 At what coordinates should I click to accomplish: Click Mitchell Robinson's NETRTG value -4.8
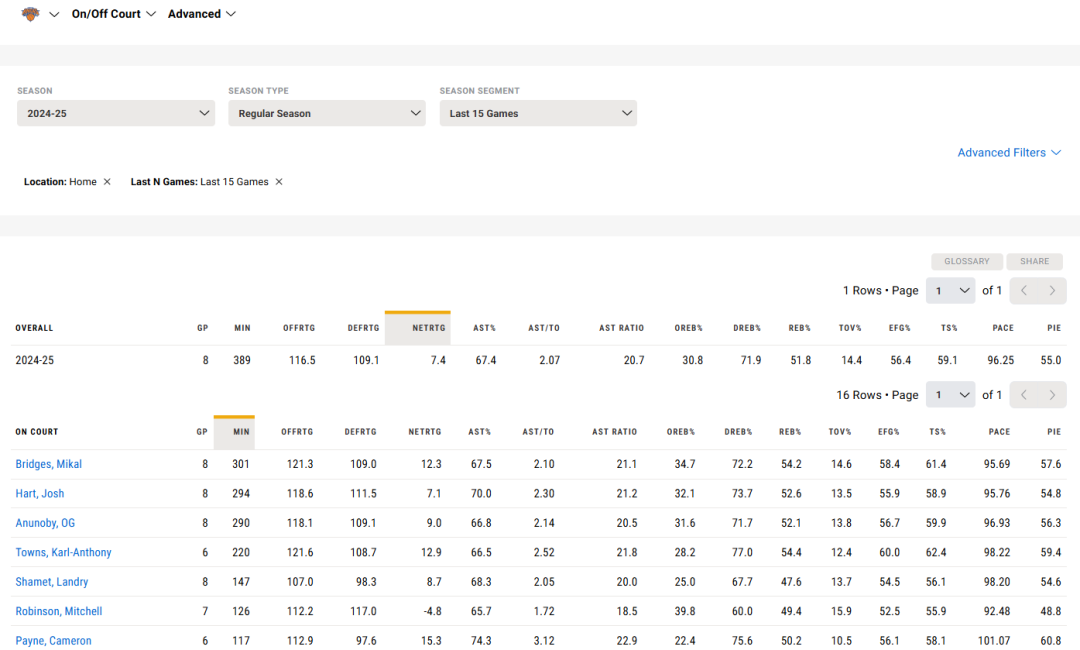click(431, 611)
